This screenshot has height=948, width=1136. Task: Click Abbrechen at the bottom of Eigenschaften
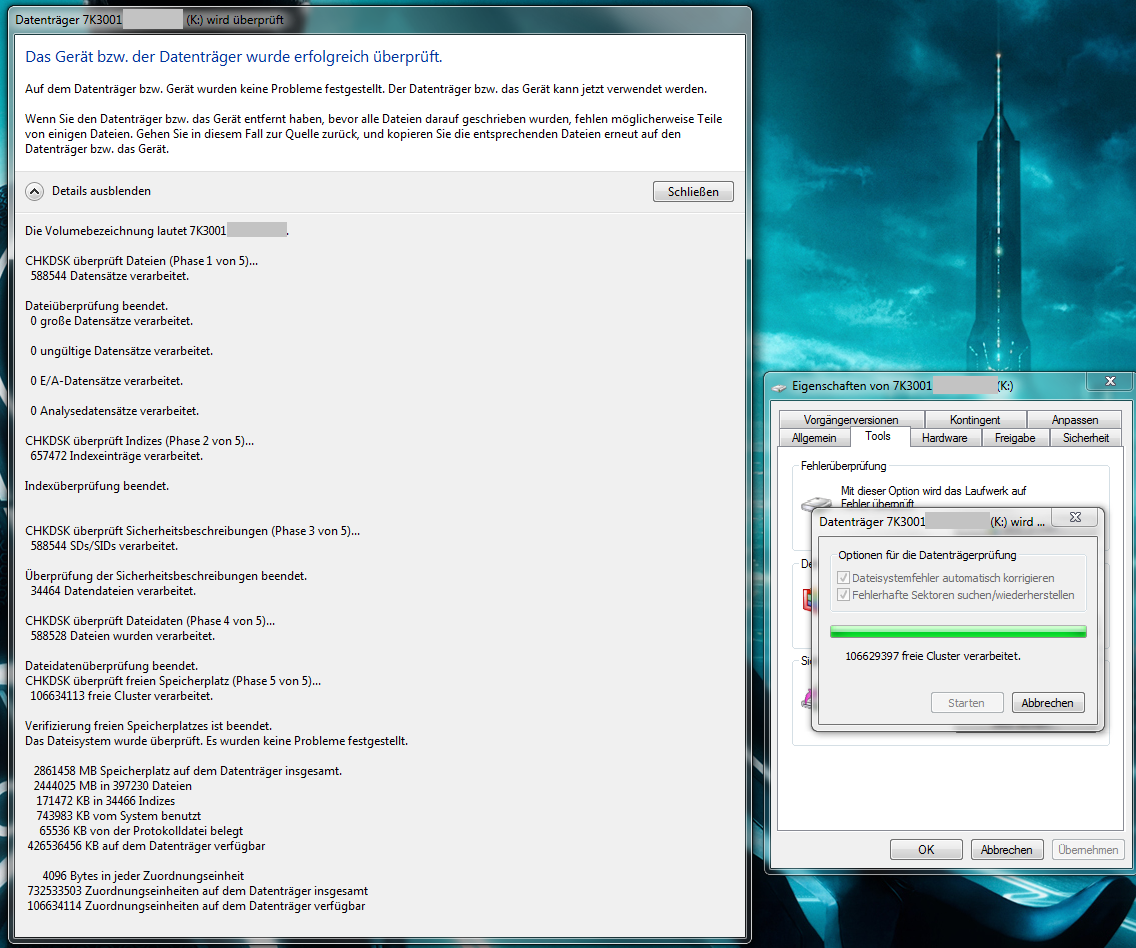click(1006, 849)
